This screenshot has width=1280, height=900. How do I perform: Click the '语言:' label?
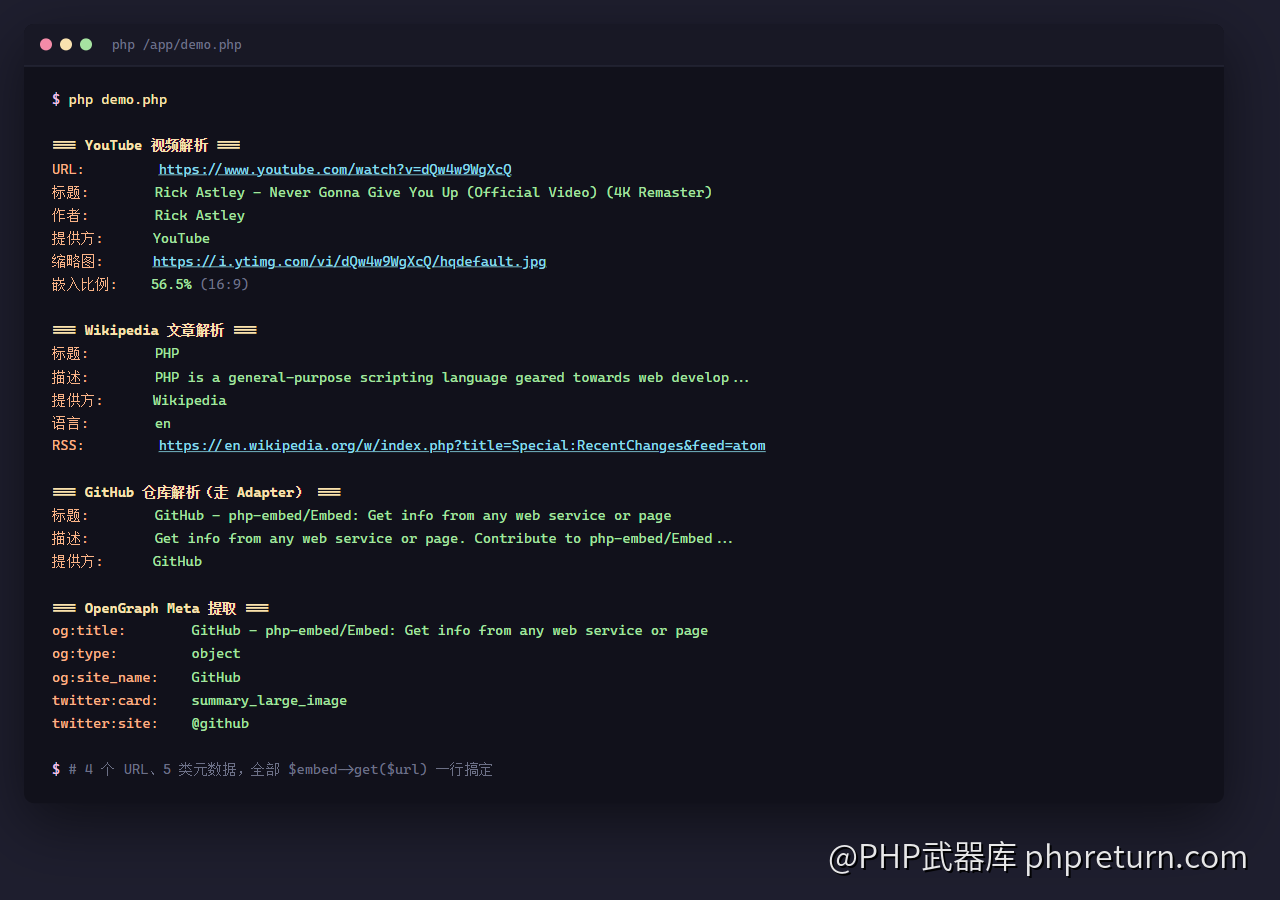70,424
